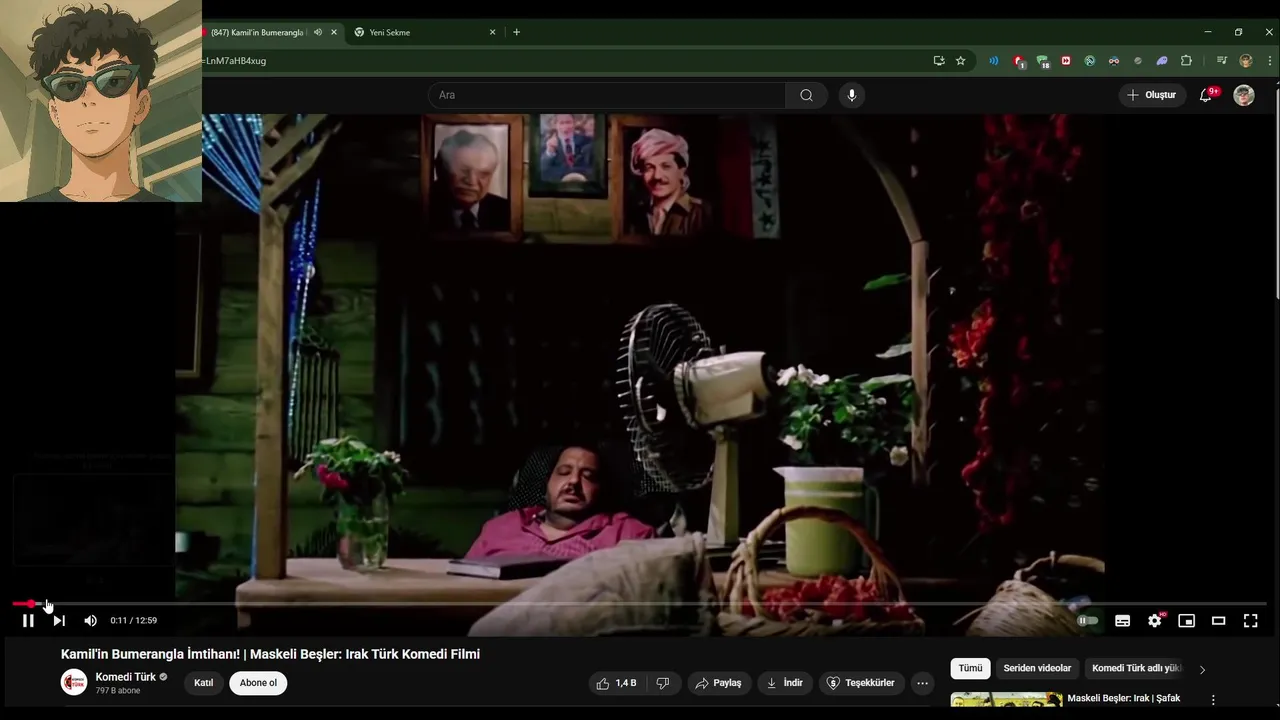Open Komedi Türk channel name link
1280x720 pixels.
coord(125,677)
